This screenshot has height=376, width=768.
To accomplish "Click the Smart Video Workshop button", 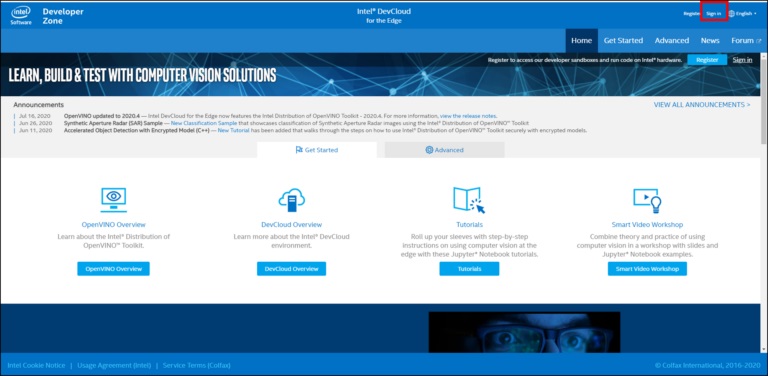I will click(647, 269).
